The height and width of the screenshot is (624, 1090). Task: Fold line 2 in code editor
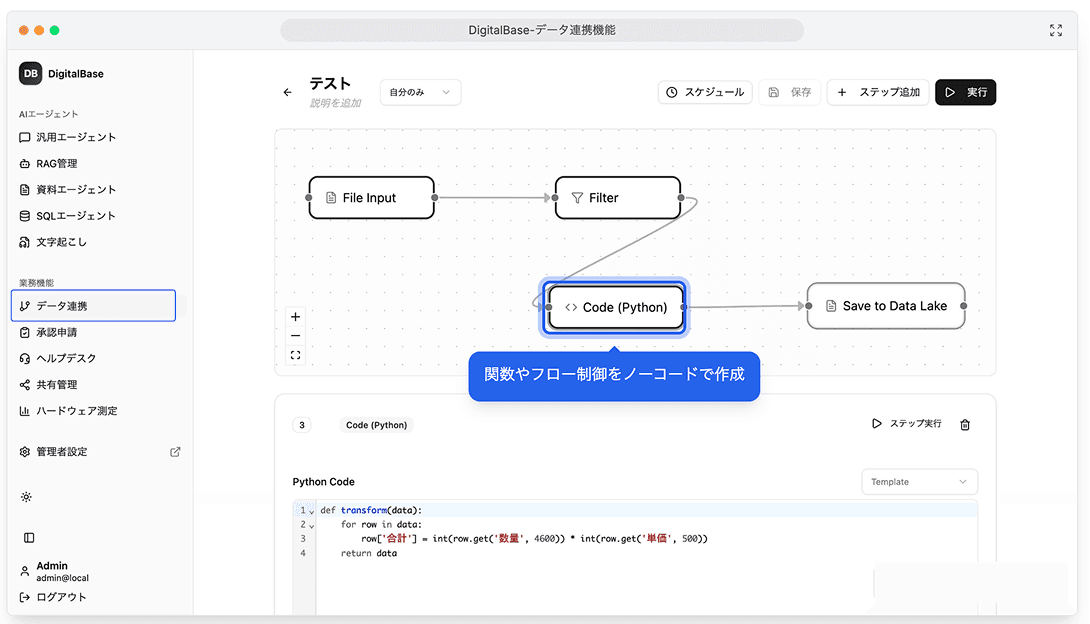click(x=311, y=526)
